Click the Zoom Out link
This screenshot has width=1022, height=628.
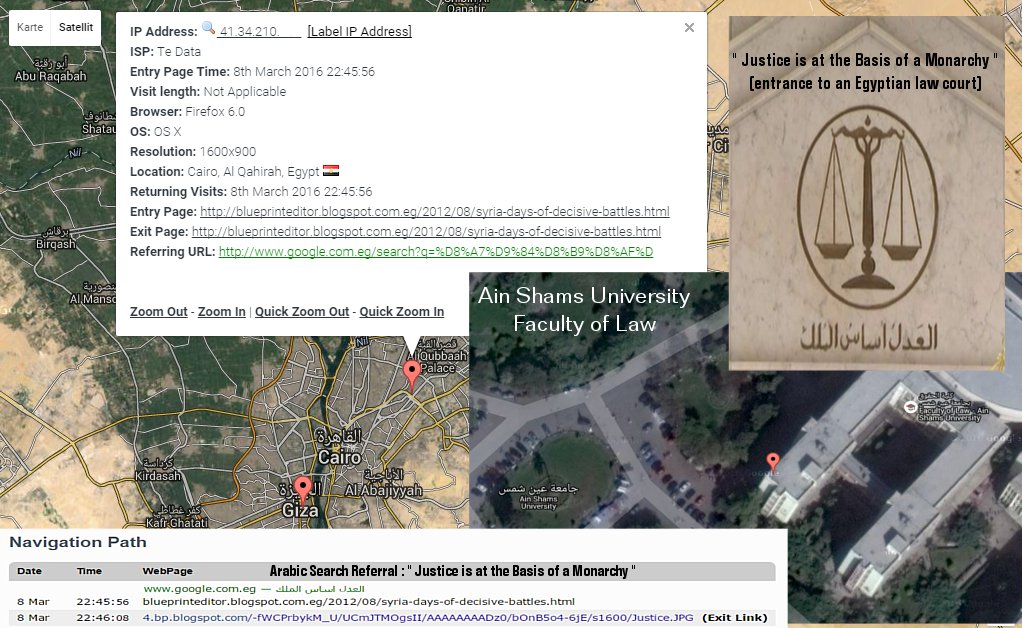point(158,311)
